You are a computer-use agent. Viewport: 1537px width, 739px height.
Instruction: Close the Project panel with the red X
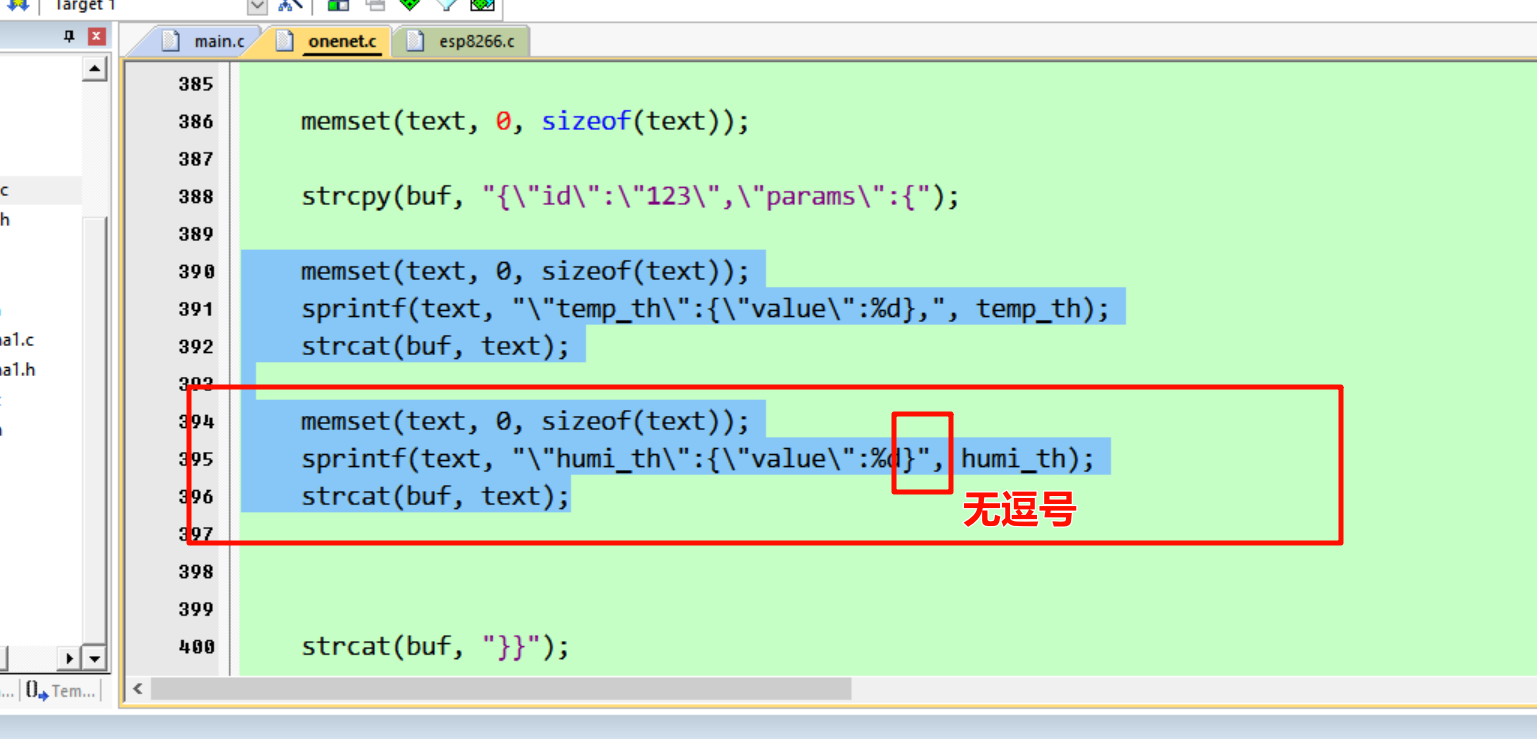point(96,37)
